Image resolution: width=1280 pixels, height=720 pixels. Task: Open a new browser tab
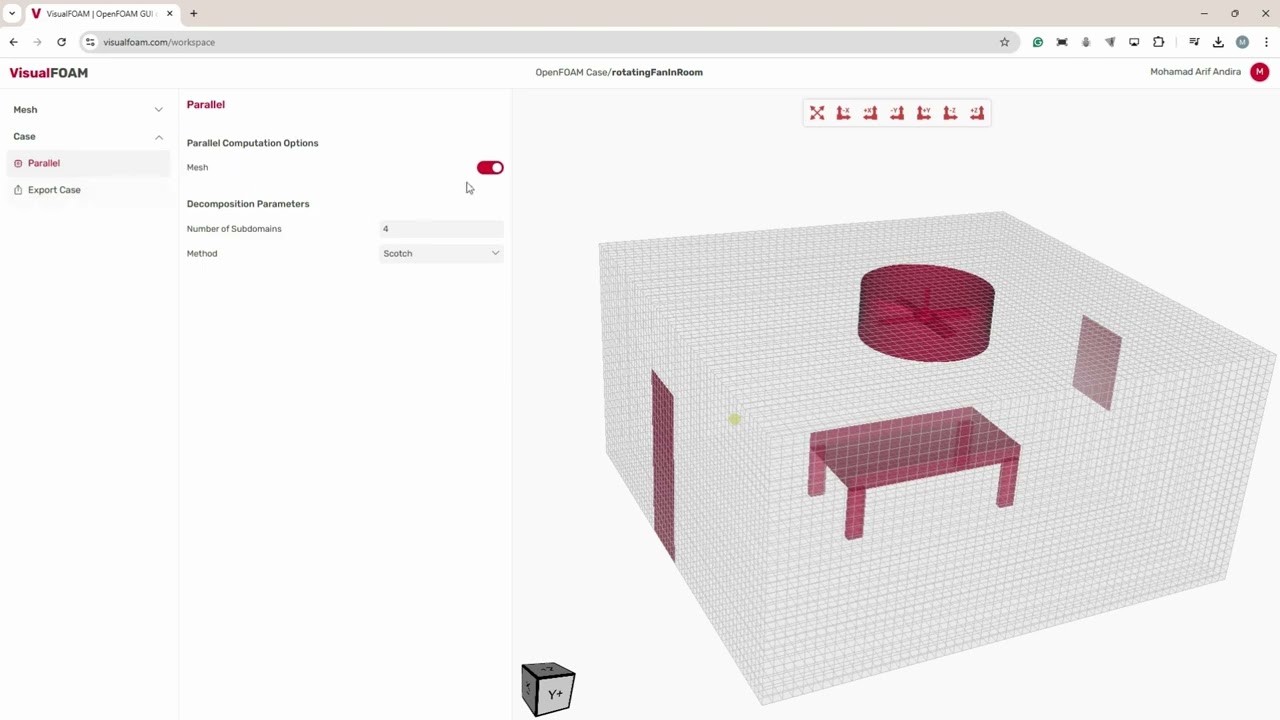coord(194,14)
